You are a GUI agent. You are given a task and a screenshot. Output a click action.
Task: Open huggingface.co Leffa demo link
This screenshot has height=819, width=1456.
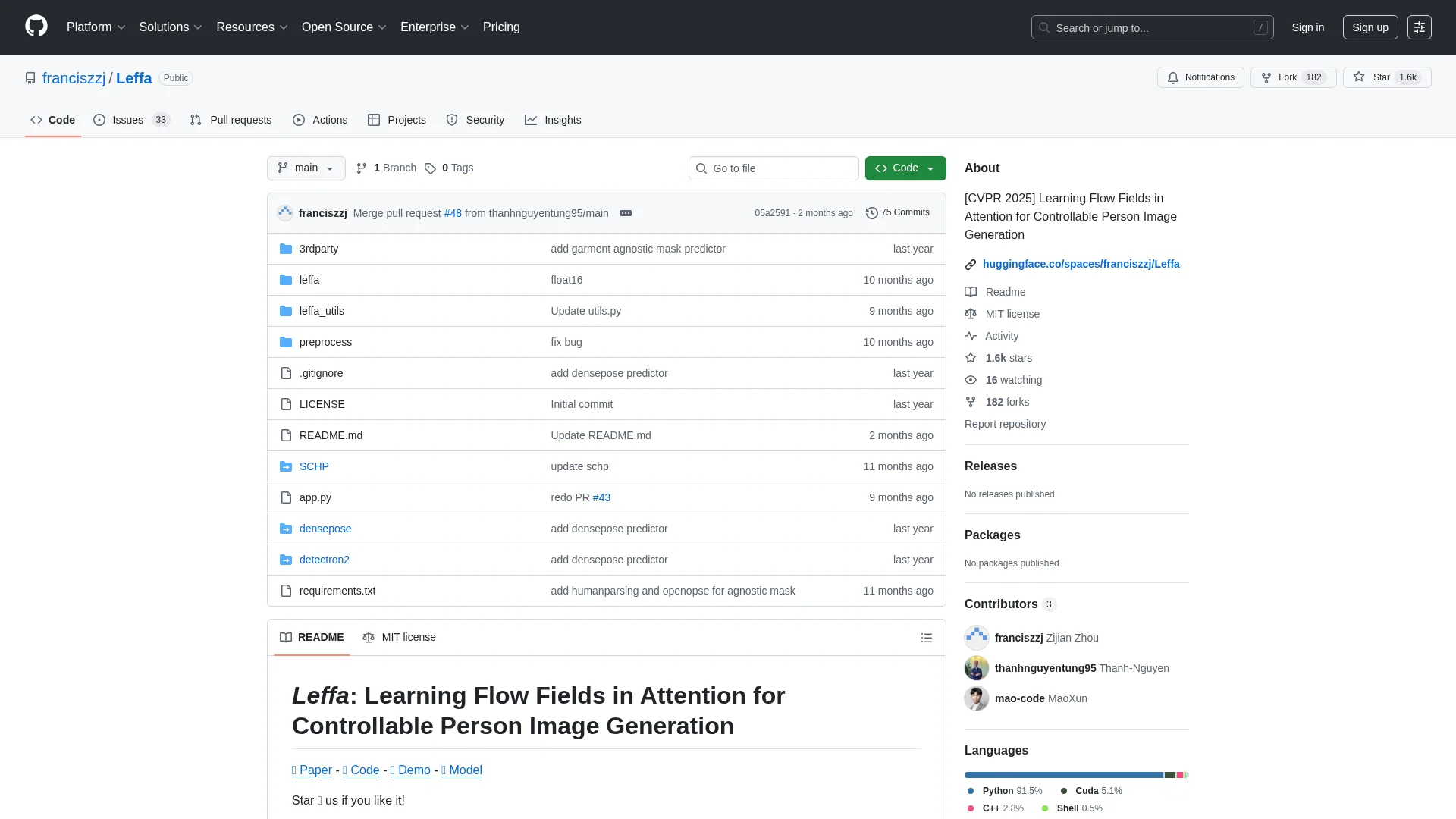point(1081,264)
